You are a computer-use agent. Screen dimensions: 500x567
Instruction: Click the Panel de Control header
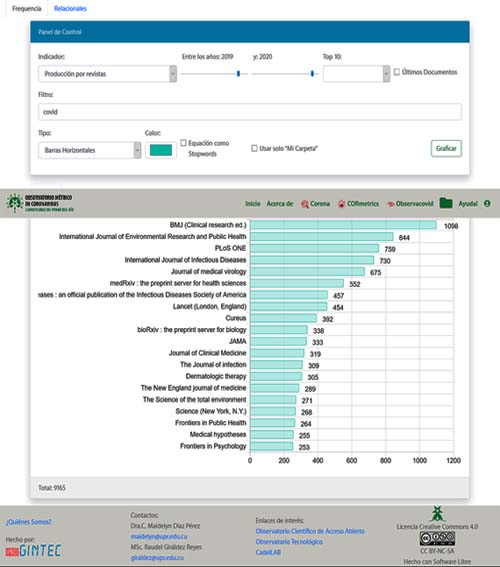(x=250, y=32)
